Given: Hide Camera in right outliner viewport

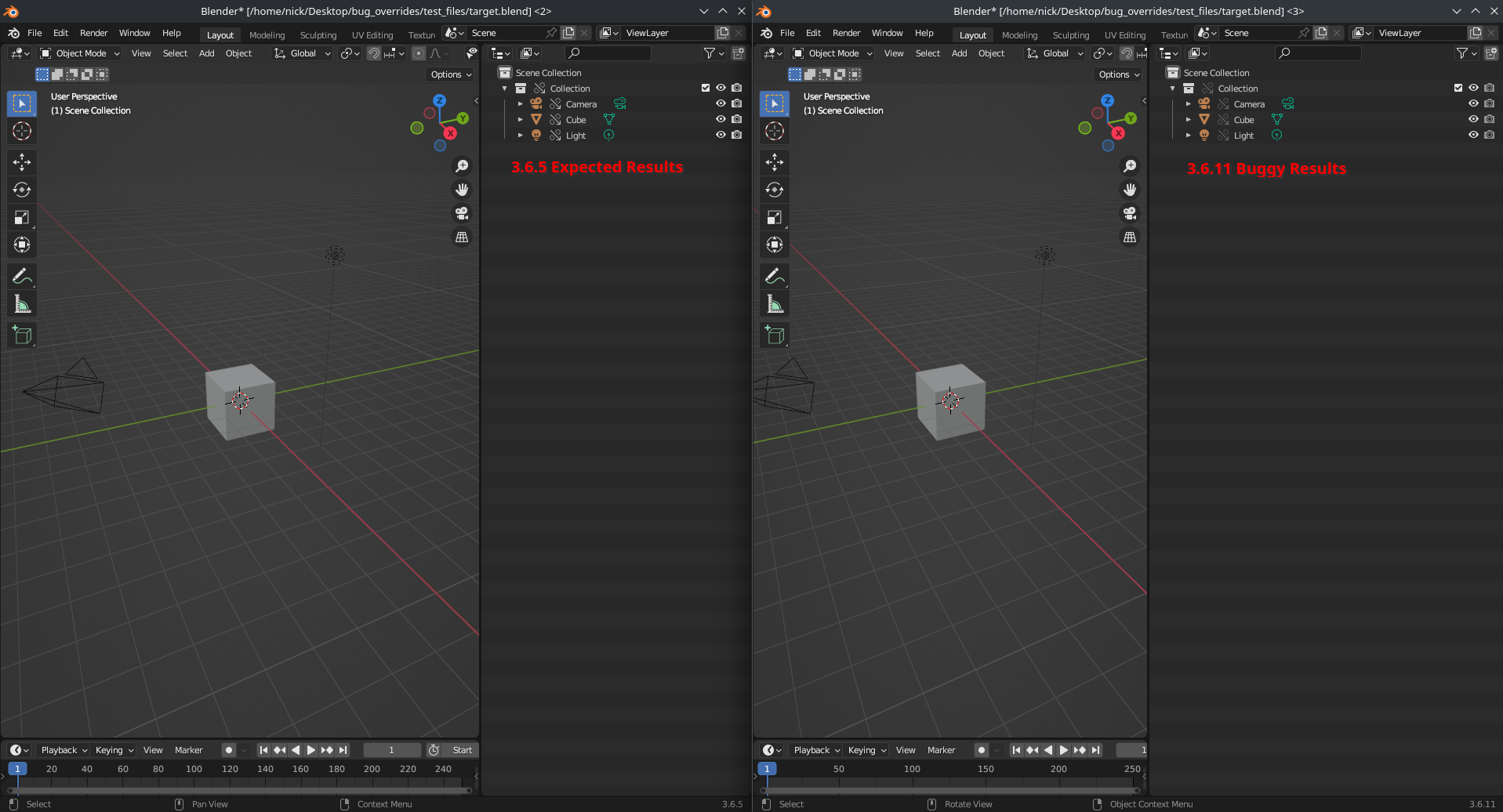Looking at the screenshot, I should 1473,103.
